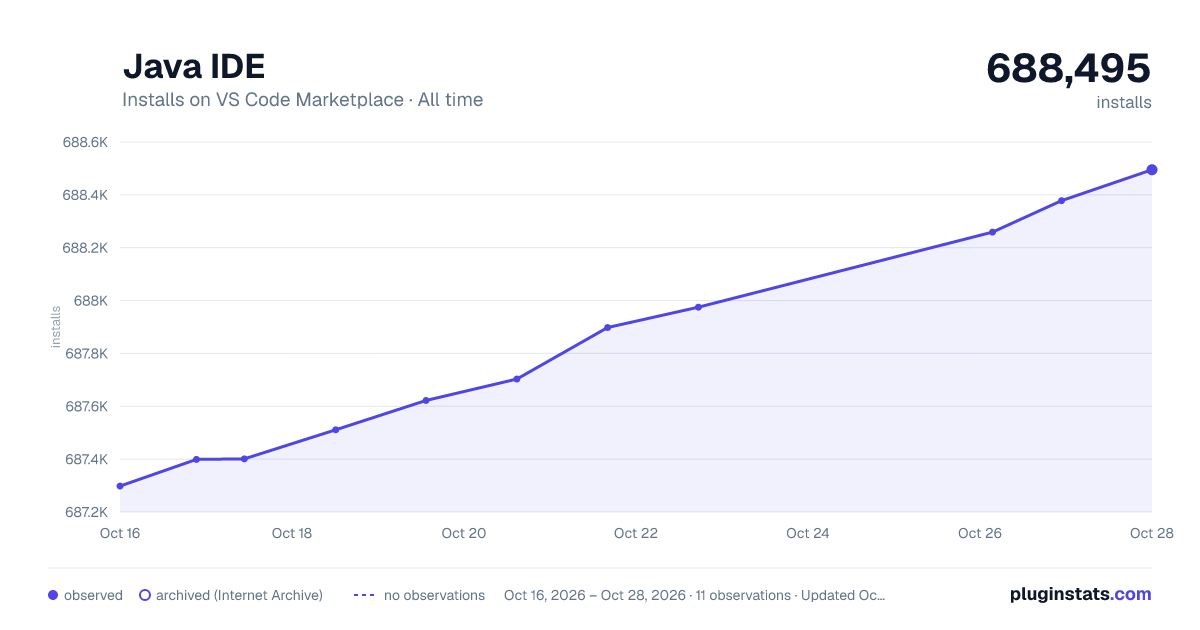1200x630 pixels.
Task: Click the large final data point on Oct 28
Action: click(x=1152, y=170)
